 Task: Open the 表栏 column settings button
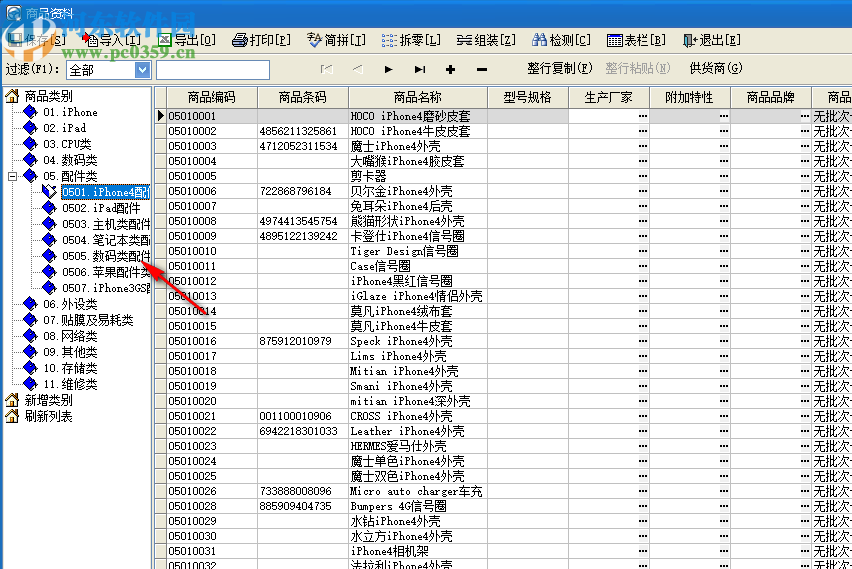coord(636,40)
